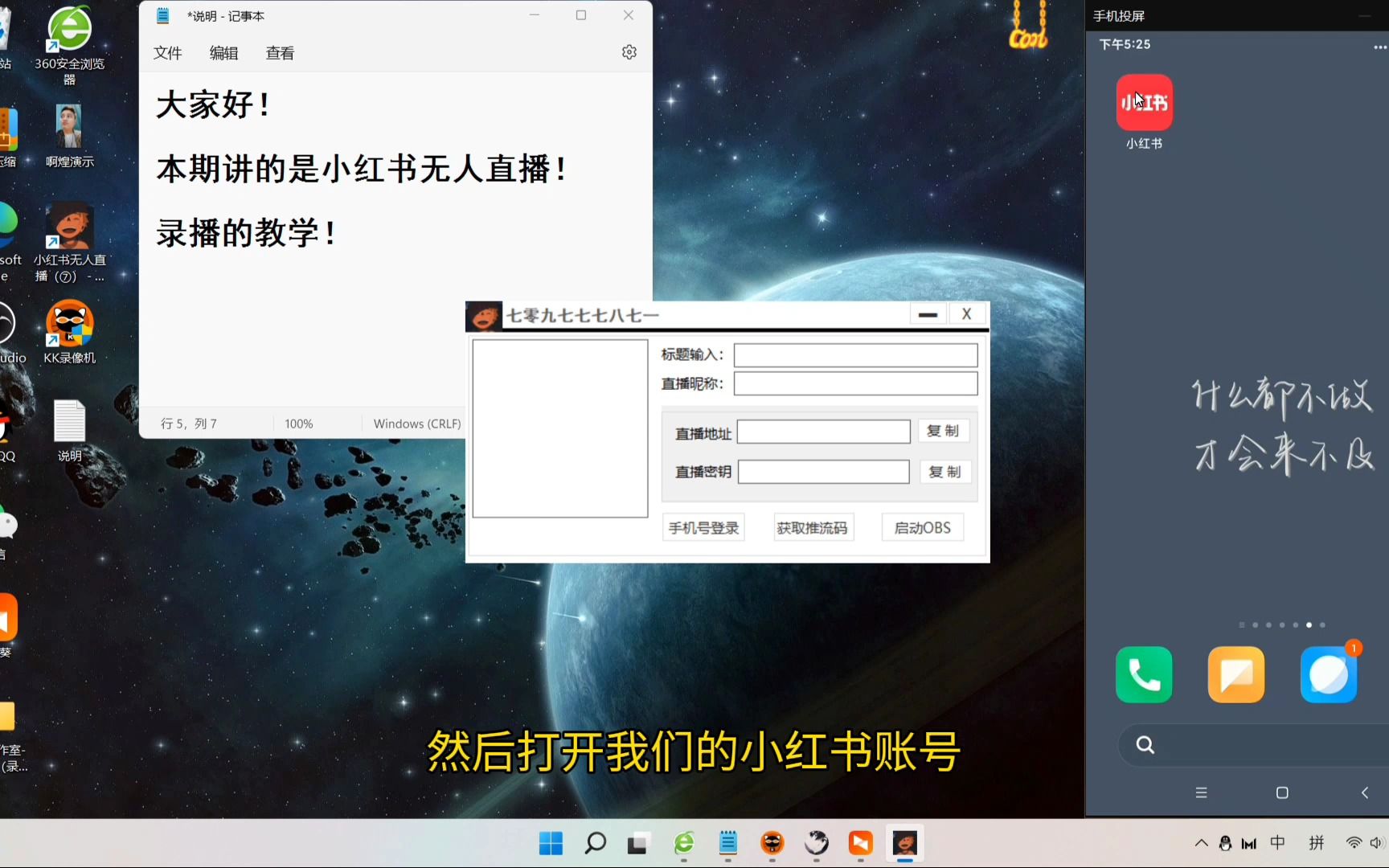Open the blue Messages app with badge

[x=1329, y=674]
